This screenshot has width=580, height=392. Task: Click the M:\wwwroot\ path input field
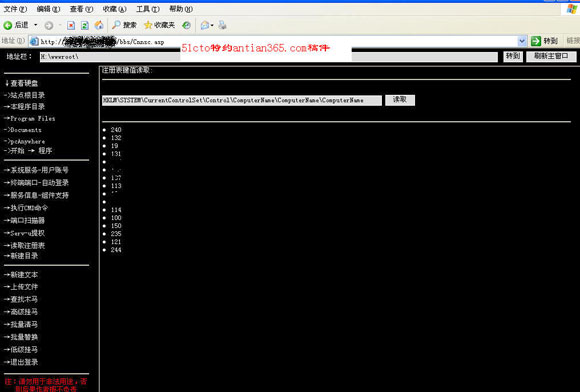pyautogui.click(x=269, y=57)
